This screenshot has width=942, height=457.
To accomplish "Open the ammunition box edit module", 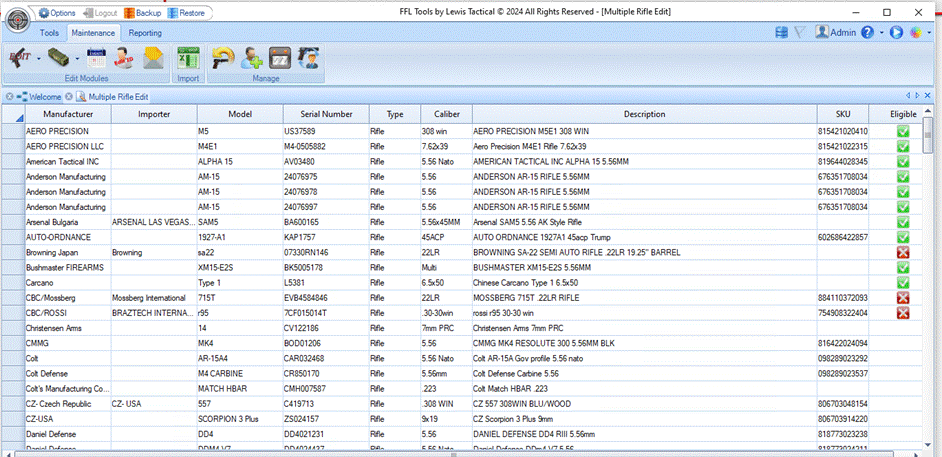I will click(x=59, y=58).
